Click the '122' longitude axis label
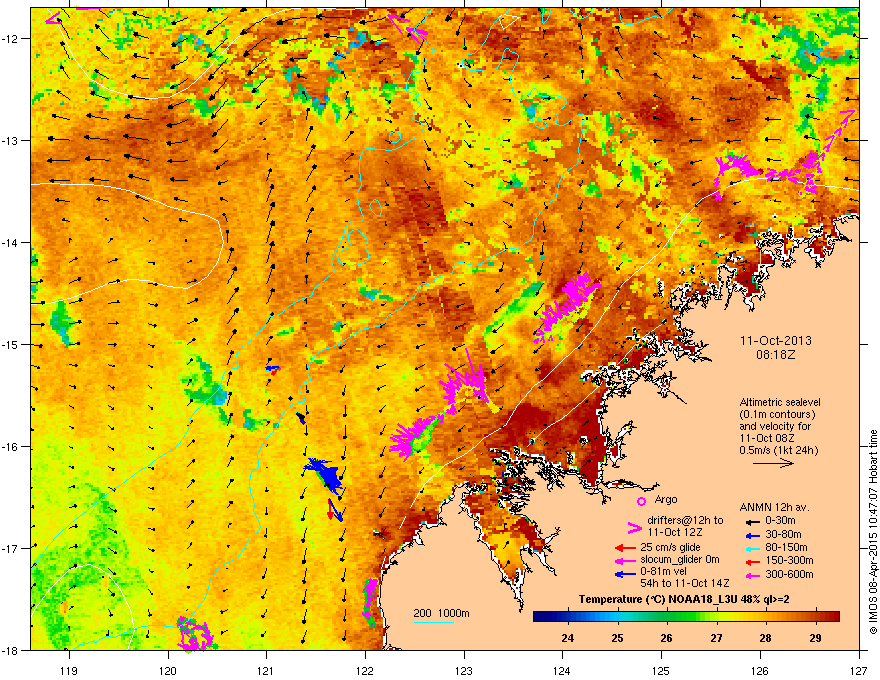The height and width of the screenshot is (680, 880). (x=365, y=671)
